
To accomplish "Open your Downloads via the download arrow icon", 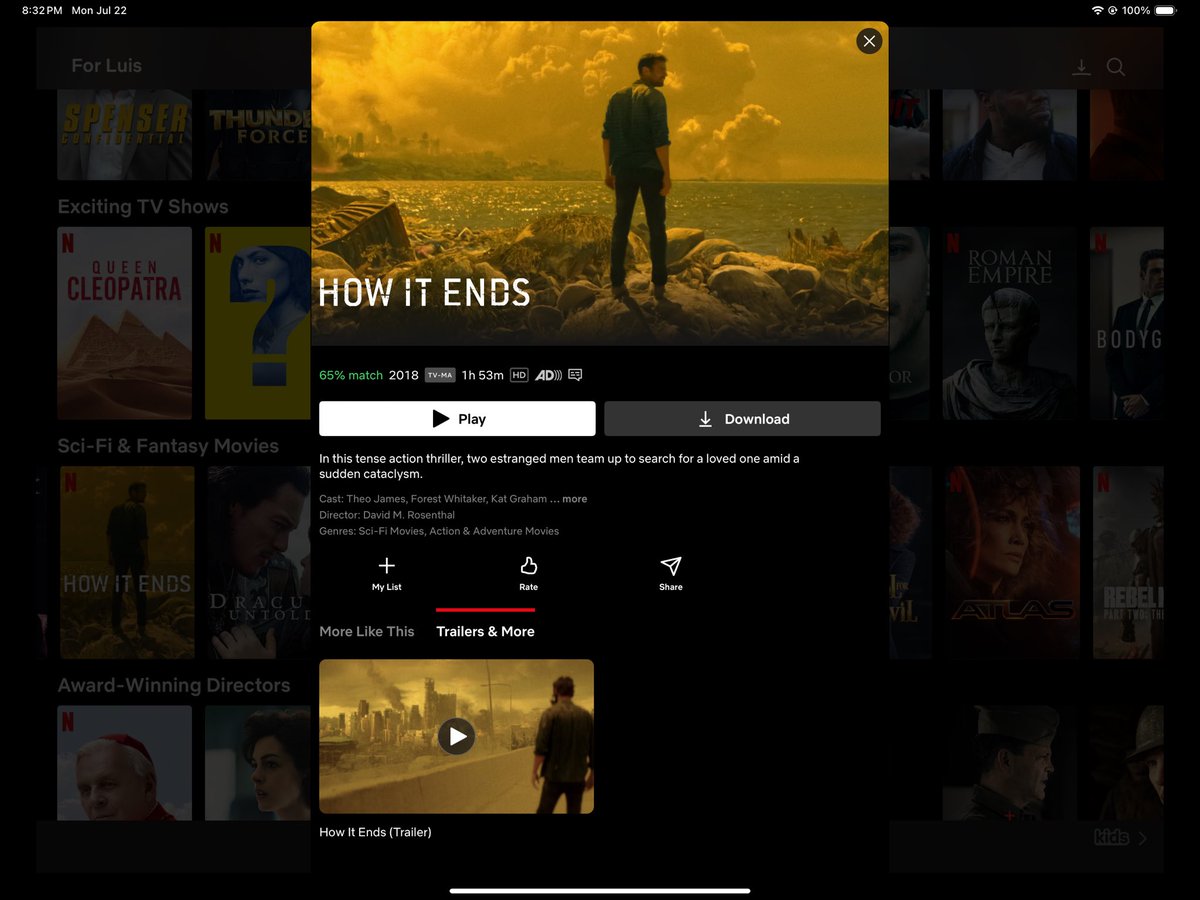I will [1081, 67].
